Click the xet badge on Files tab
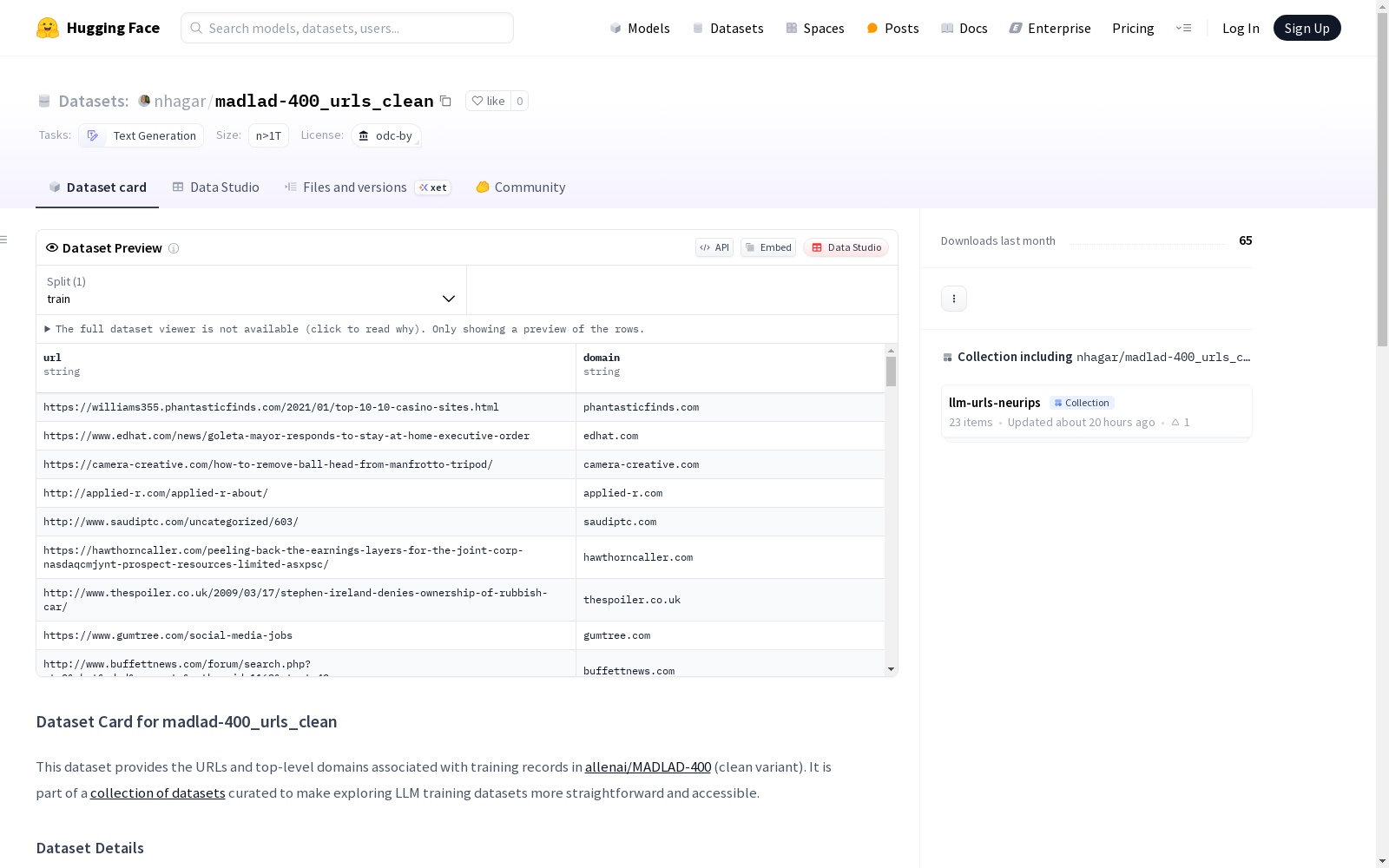 (433, 187)
